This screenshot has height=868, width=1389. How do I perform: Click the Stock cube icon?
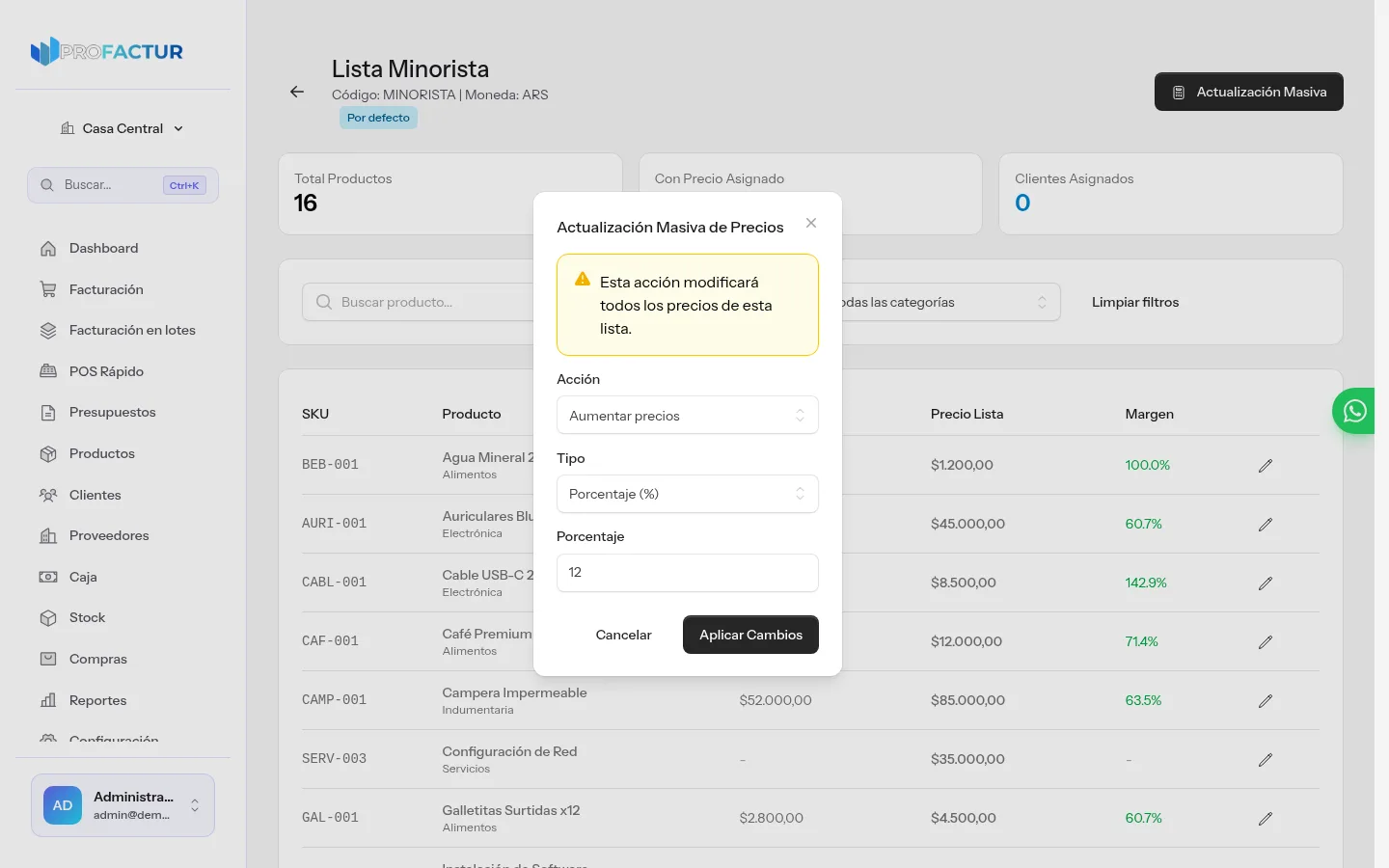pos(48,618)
